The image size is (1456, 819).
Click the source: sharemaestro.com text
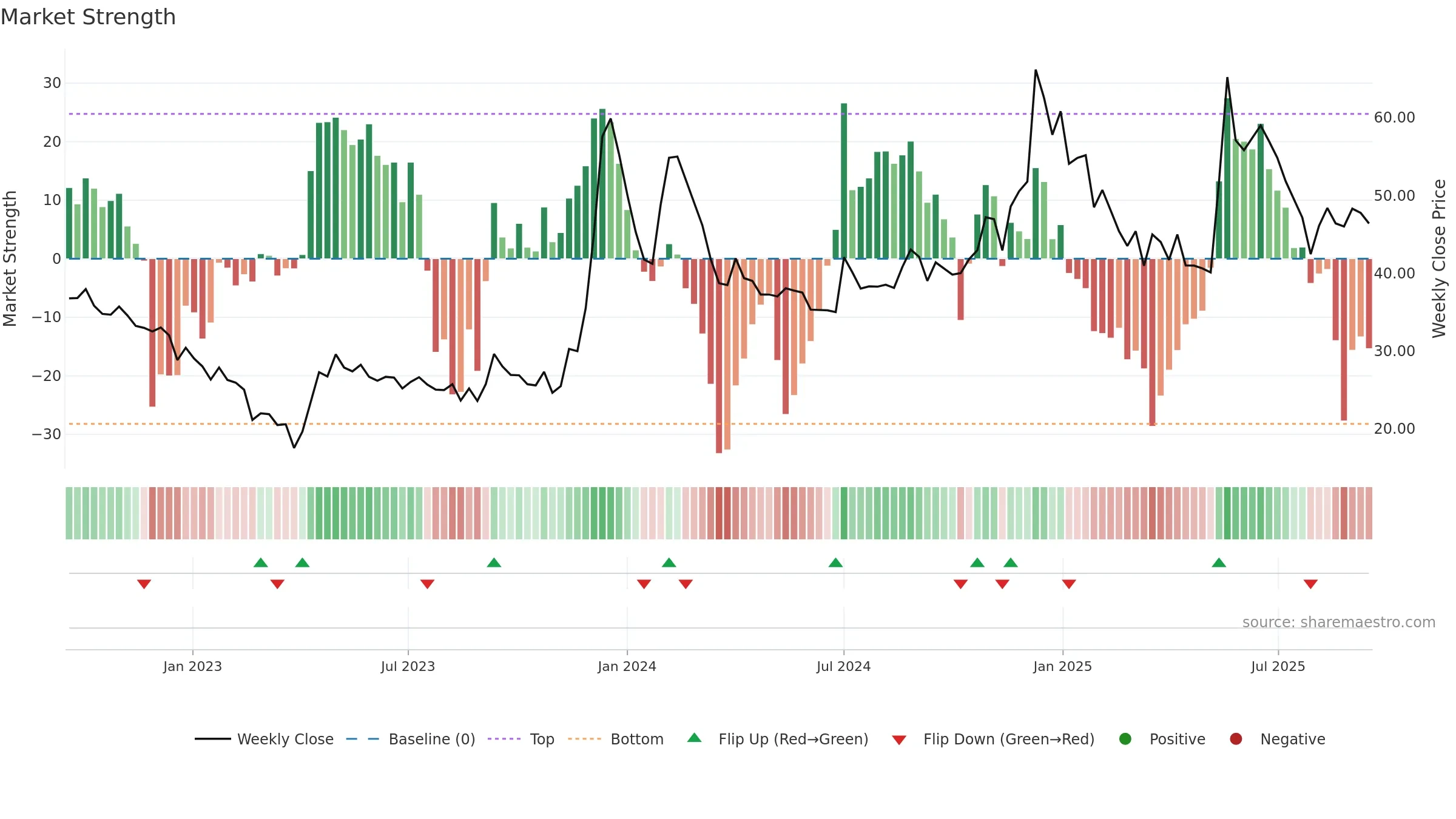pyautogui.click(x=1339, y=622)
